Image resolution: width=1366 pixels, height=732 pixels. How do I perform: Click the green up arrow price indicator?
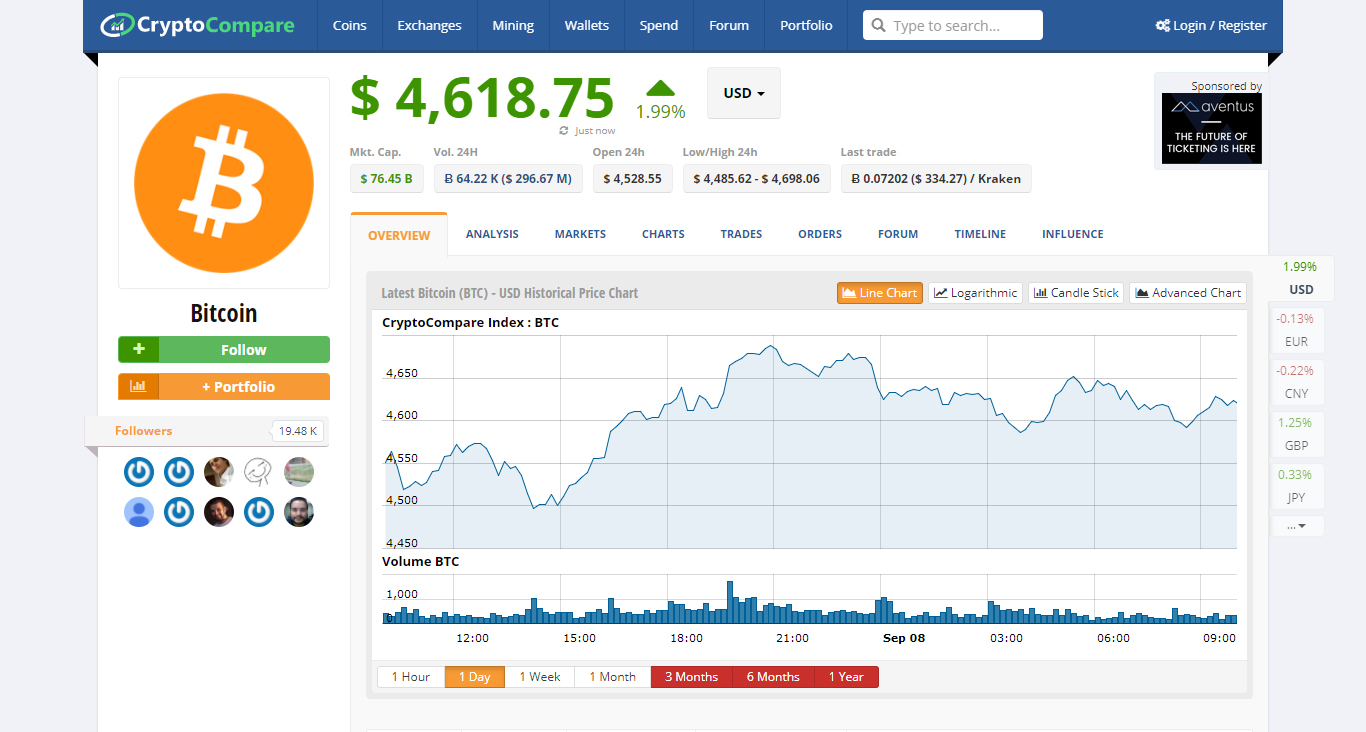point(660,88)
